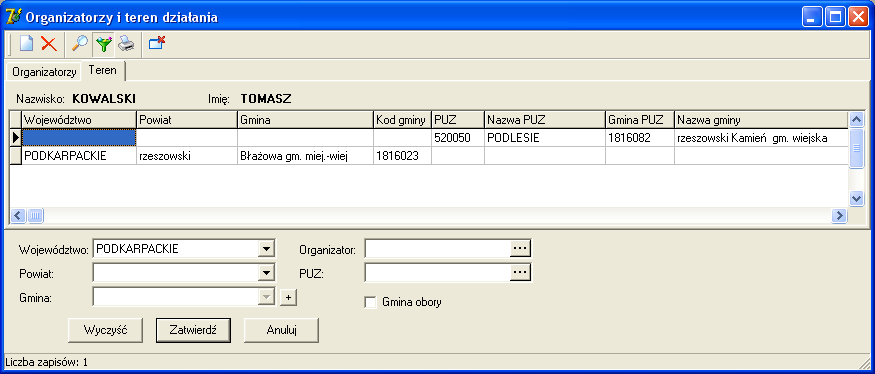Click the grid's horizontal scrollbar thumb
The image size is (875, 374).
(35, 215)
